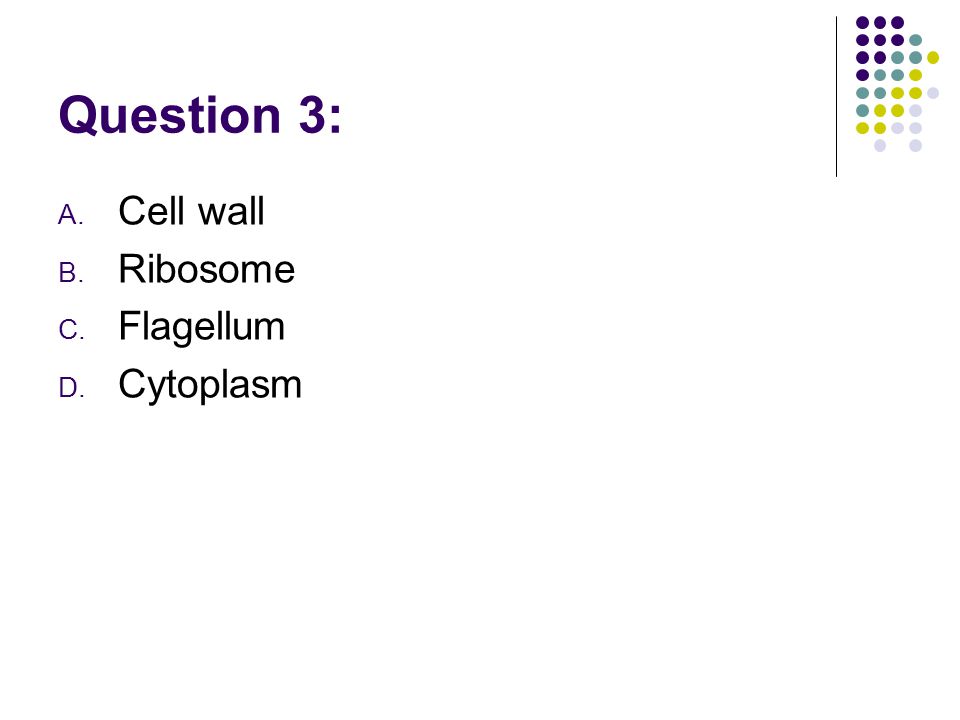Click the single teal dot in the sixth dot row
This screenshot has height=720, width=960.
coord(863,111)
